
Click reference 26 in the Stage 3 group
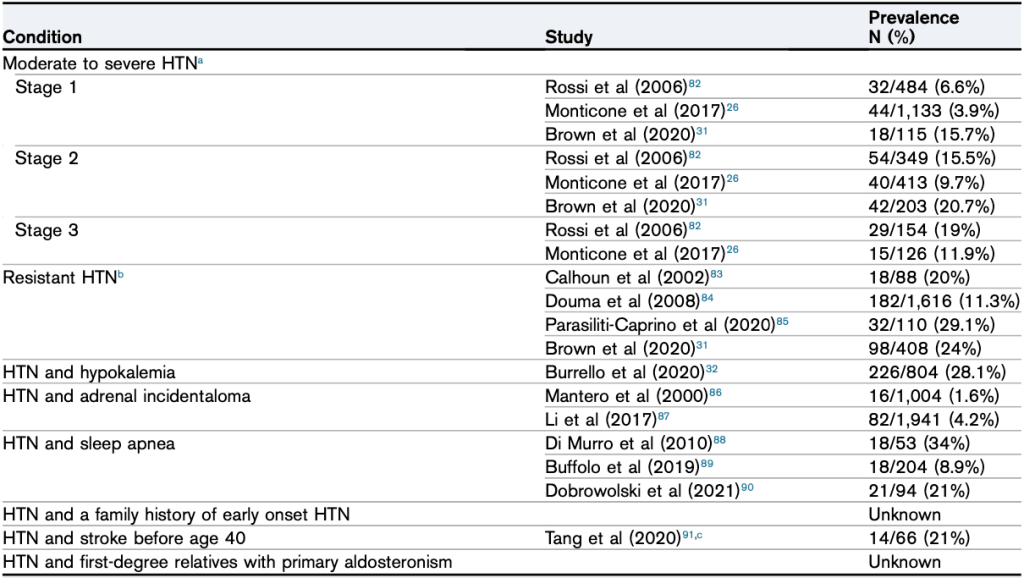pos(732,249)
